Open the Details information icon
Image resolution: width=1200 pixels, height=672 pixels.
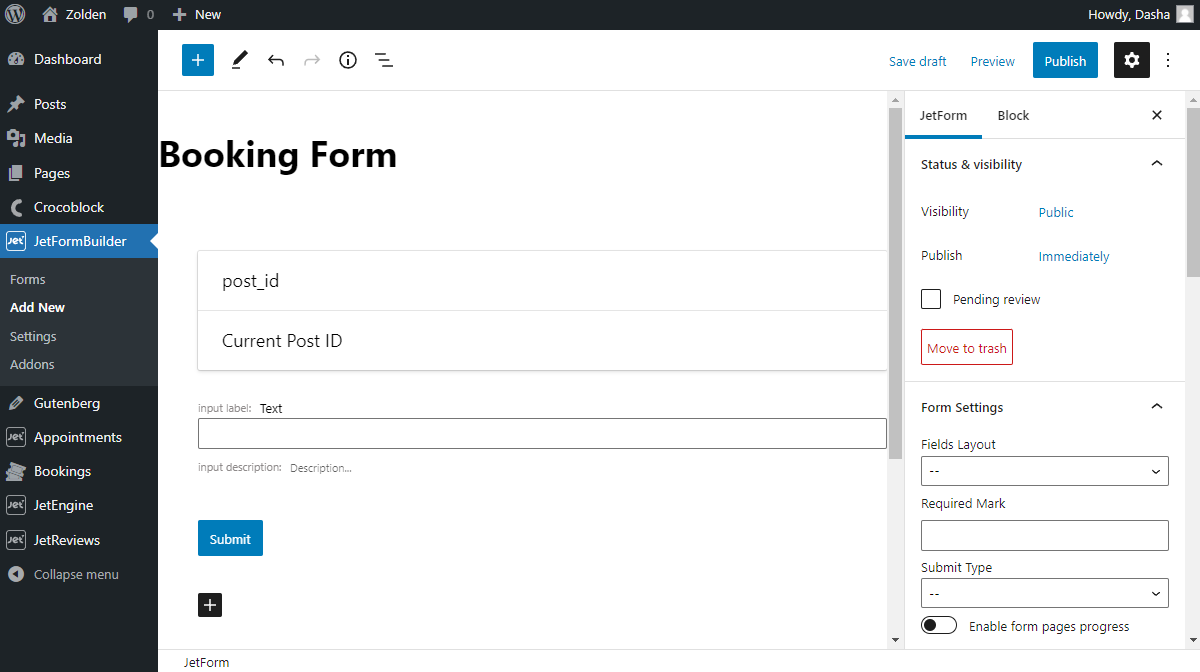pos(348,60)
